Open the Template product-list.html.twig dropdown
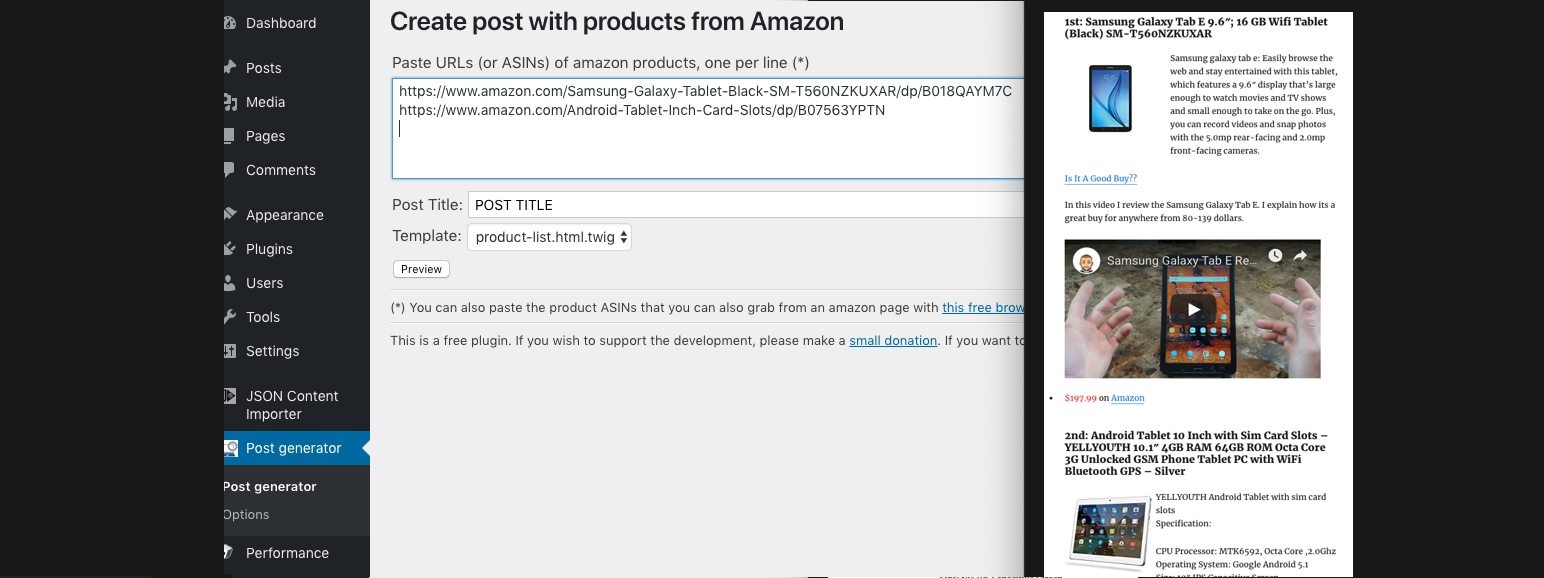This screenshot has width=1544, height=578. click(x=549, y=237)
